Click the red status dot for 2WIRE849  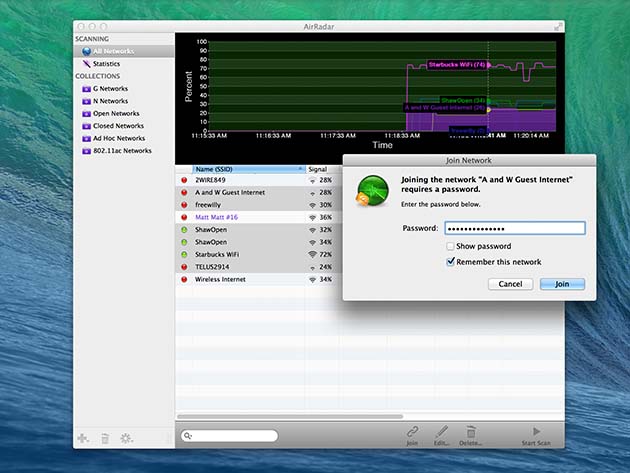coord(184,180)
